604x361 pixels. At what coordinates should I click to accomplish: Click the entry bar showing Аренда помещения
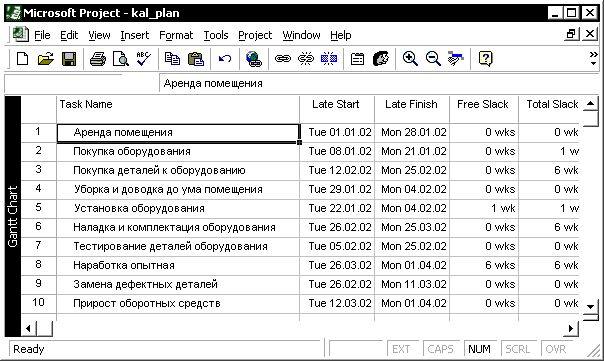point(378,83)
